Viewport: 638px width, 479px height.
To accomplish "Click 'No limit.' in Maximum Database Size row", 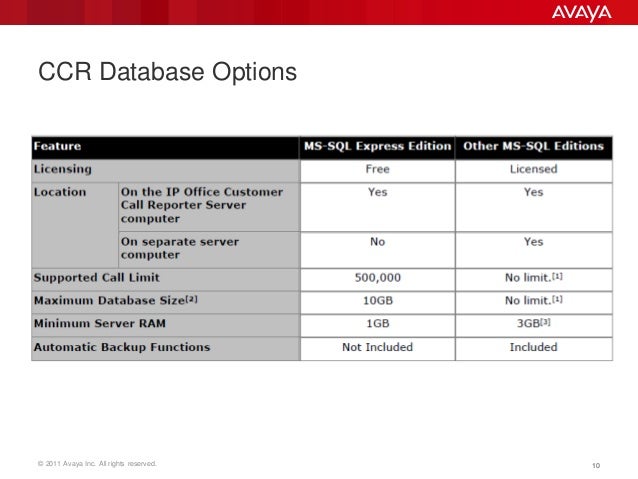I will pyautogui.click(x=533, y=300).
